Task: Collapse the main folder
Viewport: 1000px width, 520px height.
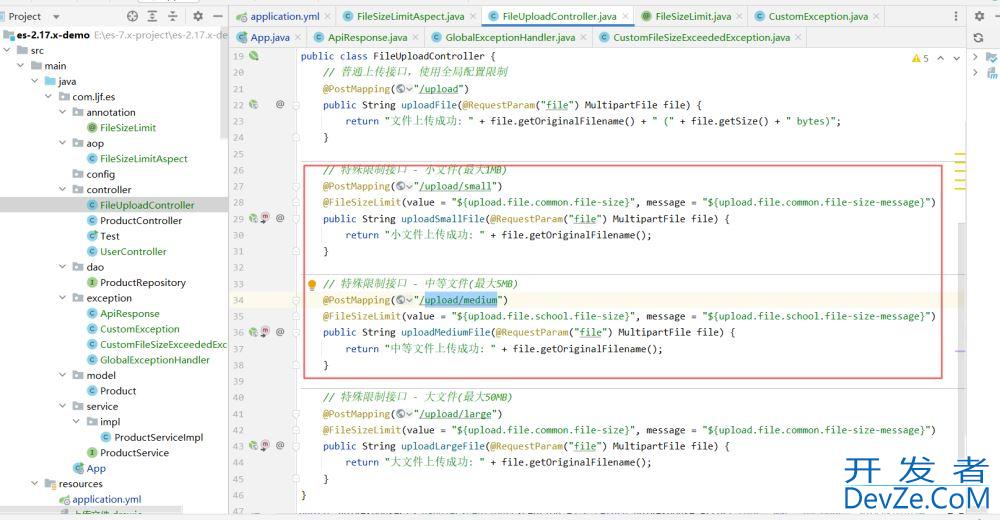Action: click(21, 65)
